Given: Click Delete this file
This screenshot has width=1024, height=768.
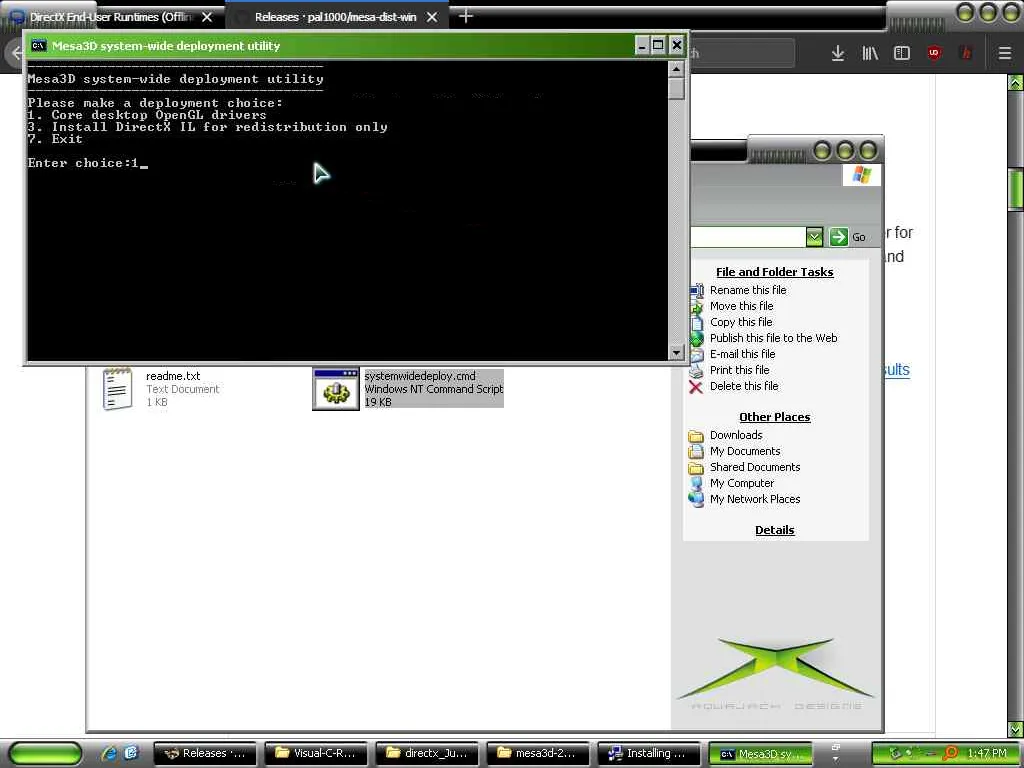Looking at the screenshot, I should [744, 386].
